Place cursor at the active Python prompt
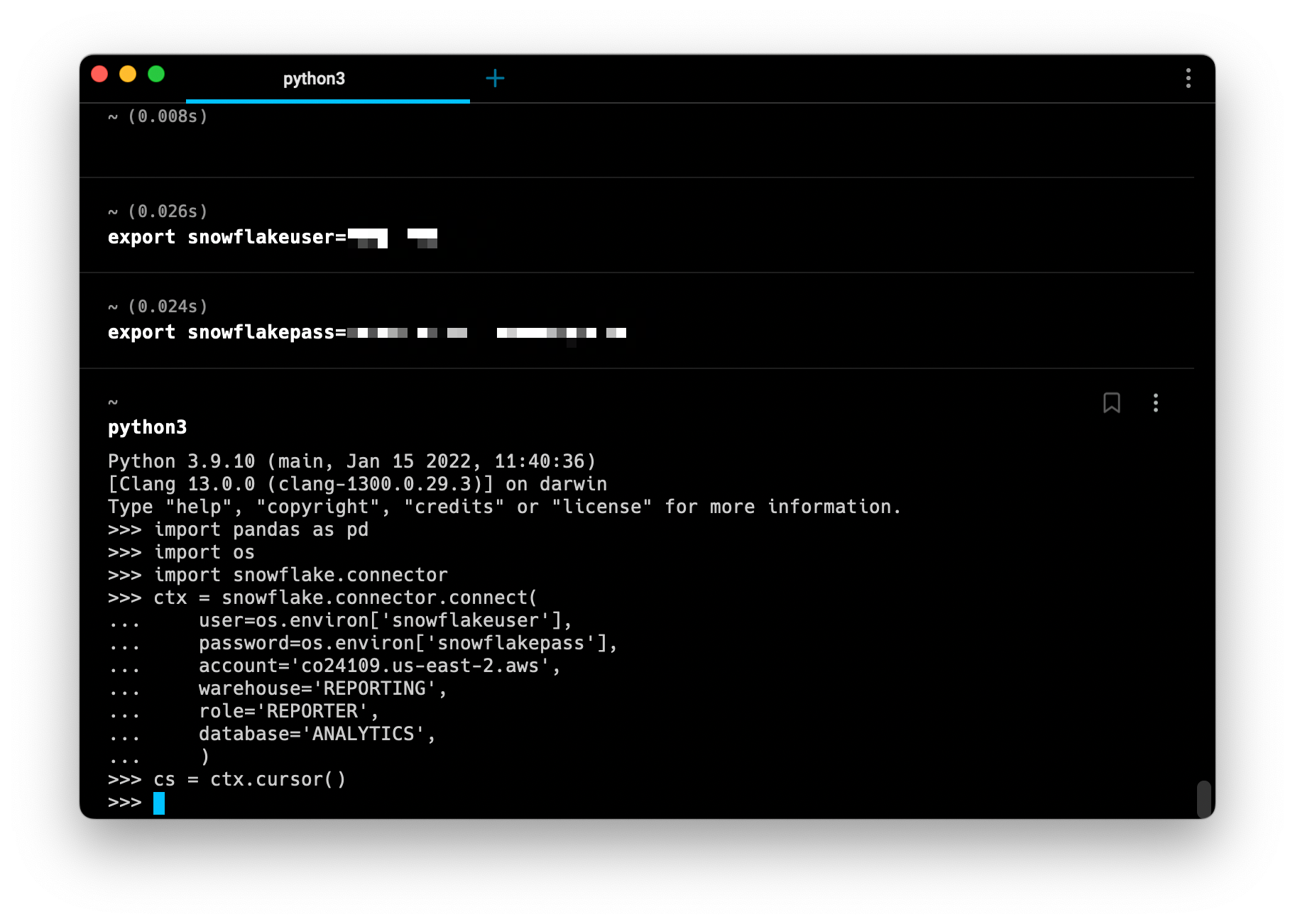The image size is (1295, 924). (x=159, y=803)
